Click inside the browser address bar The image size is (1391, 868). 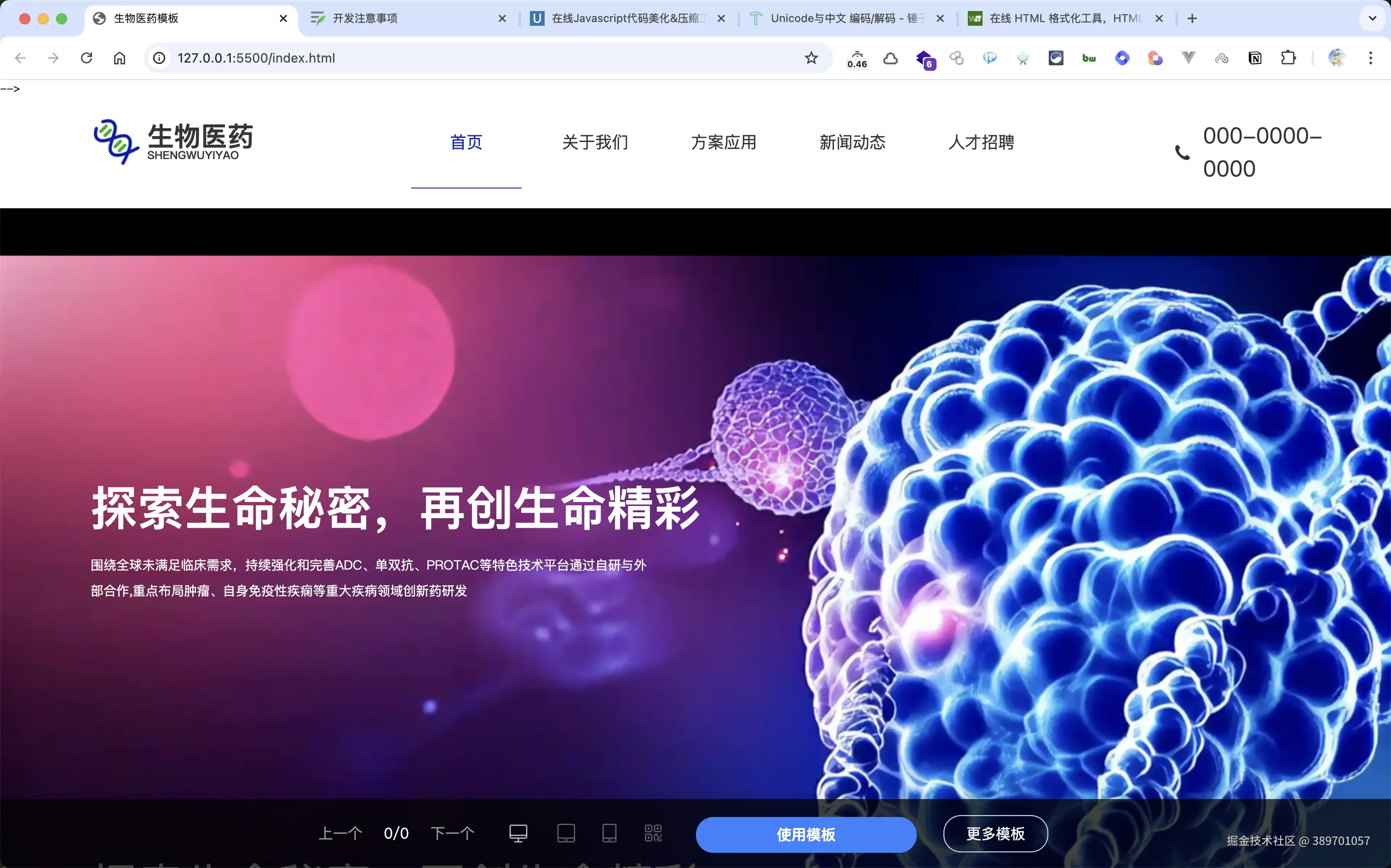coord(402,57)
